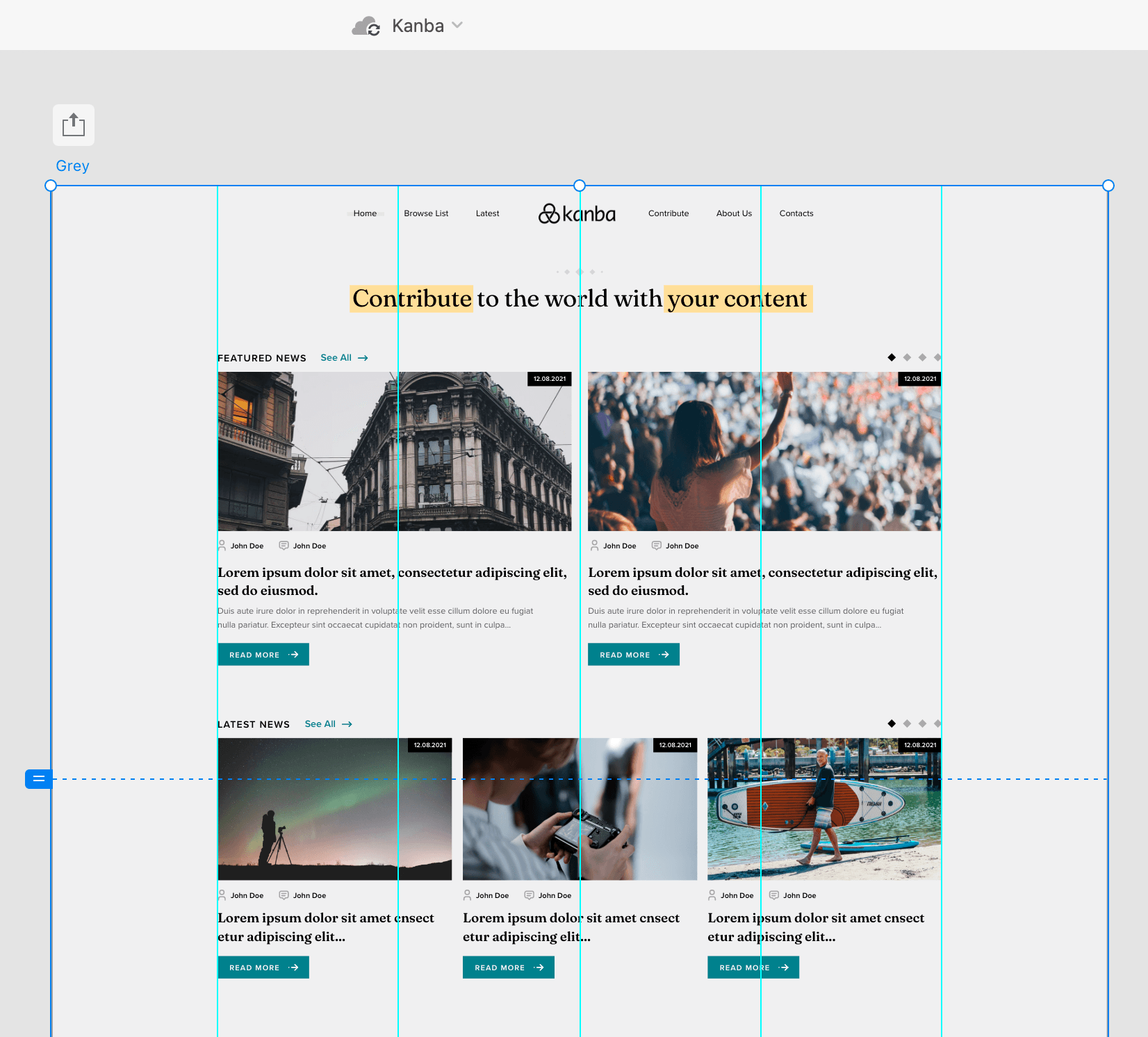Select second diamond in Latest News pager
The width and height of the screenshot is (1148, 1037).
907,724
